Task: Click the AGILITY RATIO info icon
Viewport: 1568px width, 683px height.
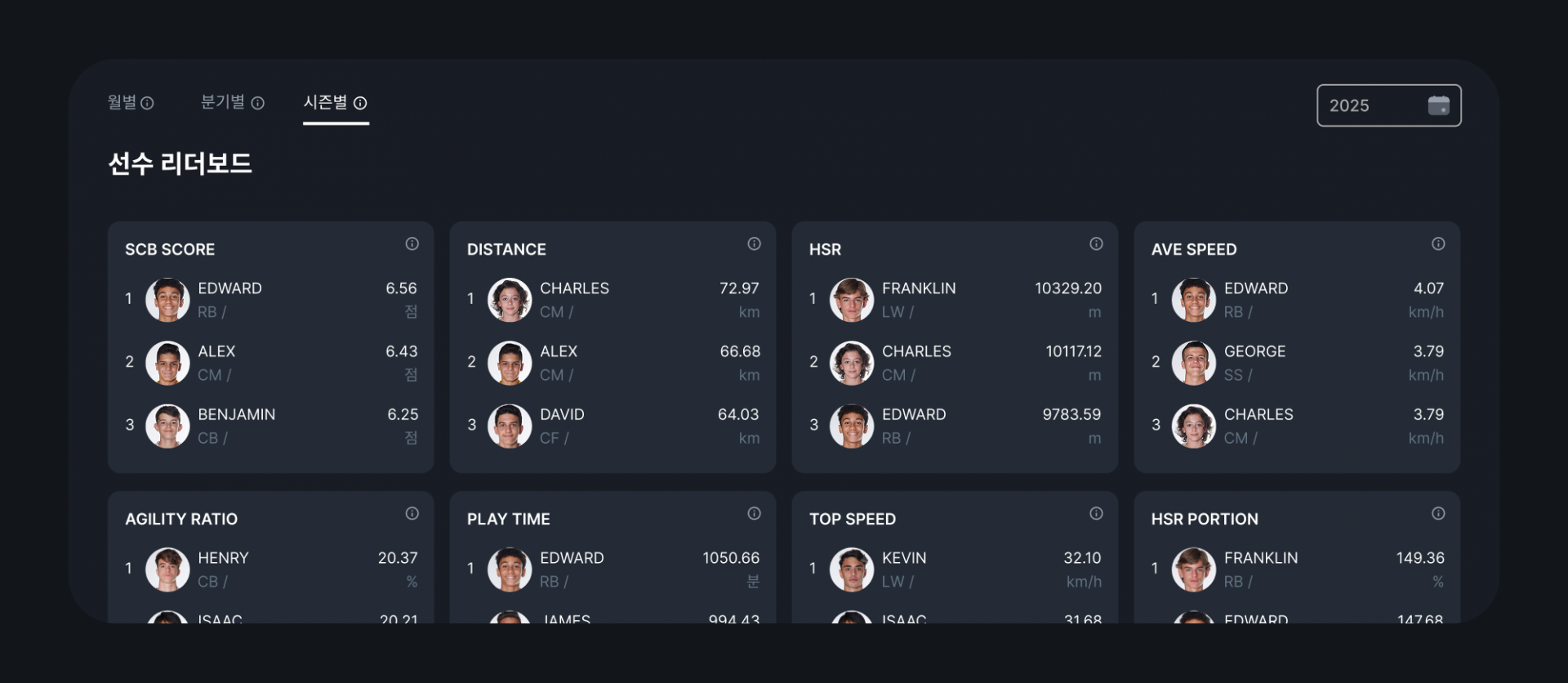Action: click(412, 513)
